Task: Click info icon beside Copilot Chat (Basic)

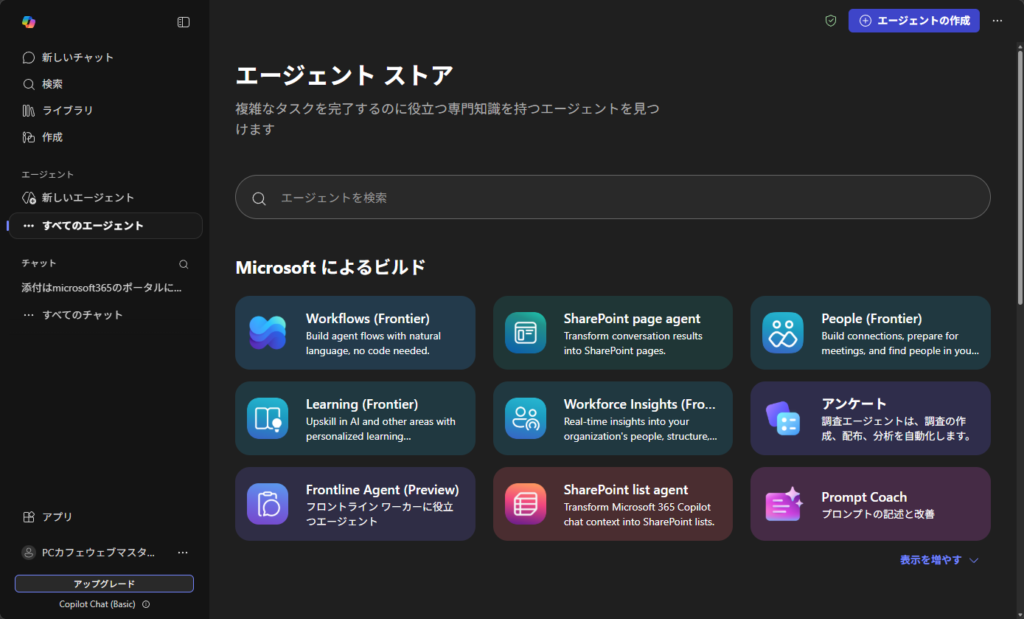Action: 146,604
